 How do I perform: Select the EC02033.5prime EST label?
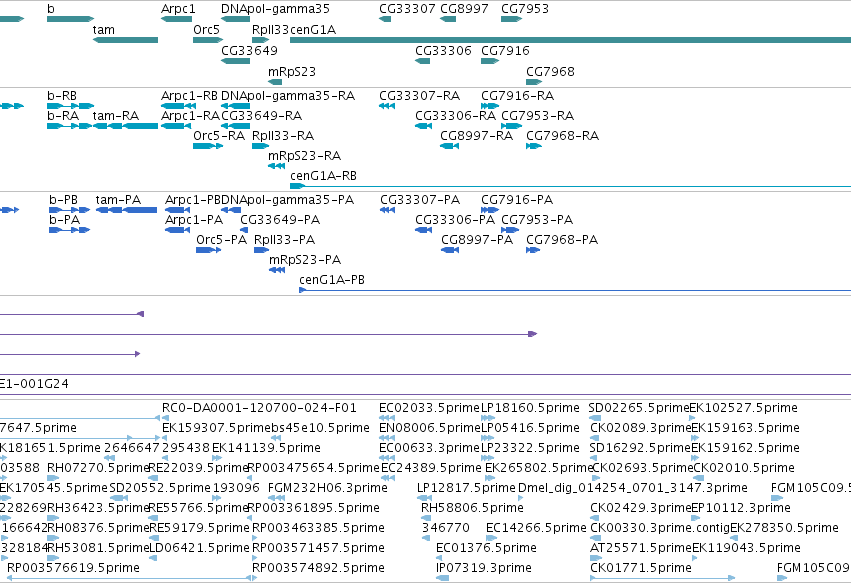430,408
